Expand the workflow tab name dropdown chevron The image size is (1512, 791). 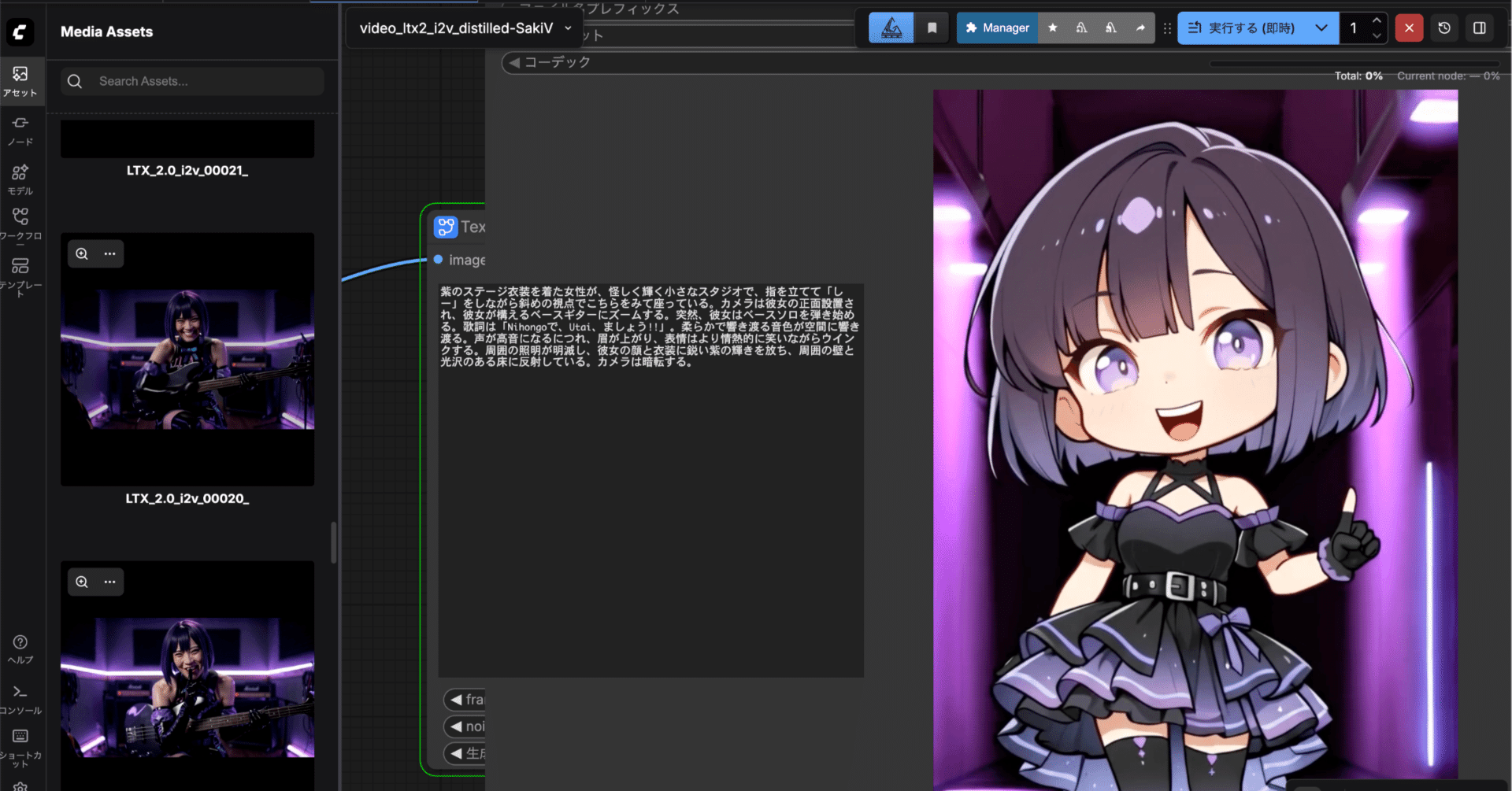point(569,28)
